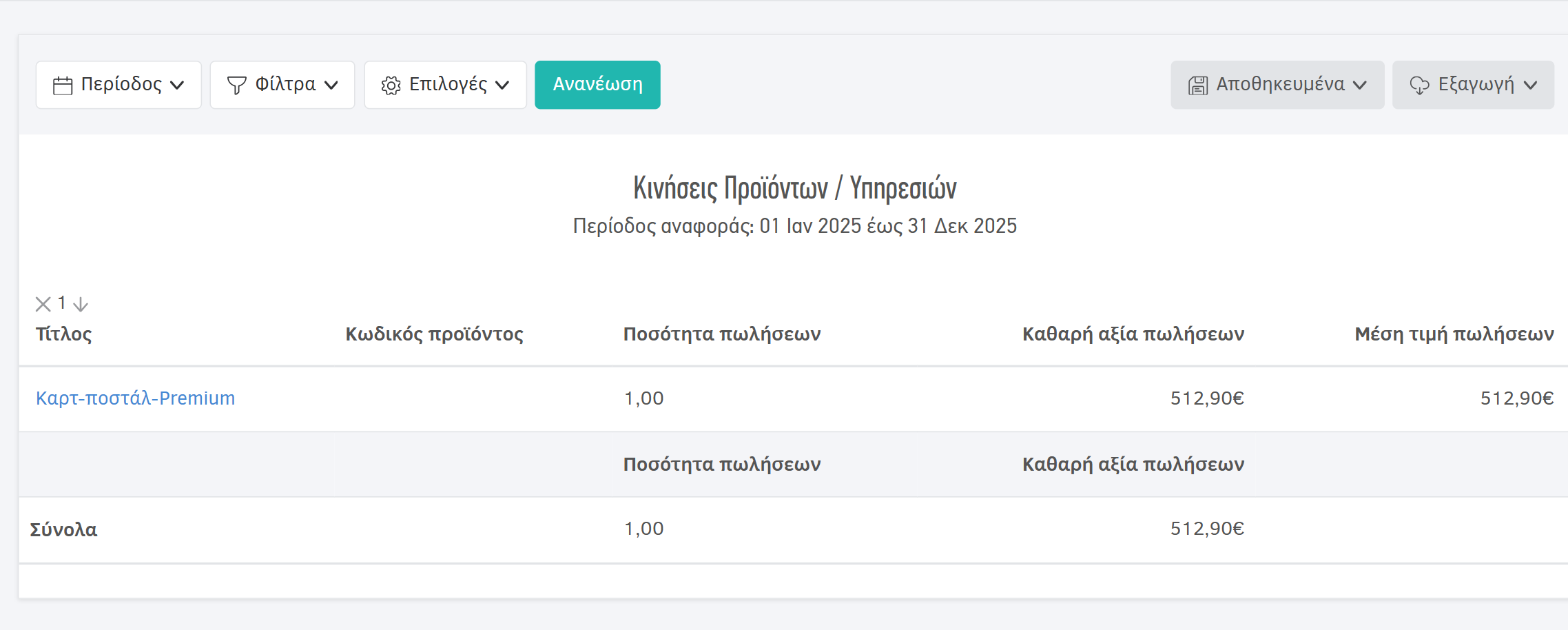The width and height of the screenshot is (1568, 630).
Task: Sort by the Τίτλος column header
Action: point(64,334)
